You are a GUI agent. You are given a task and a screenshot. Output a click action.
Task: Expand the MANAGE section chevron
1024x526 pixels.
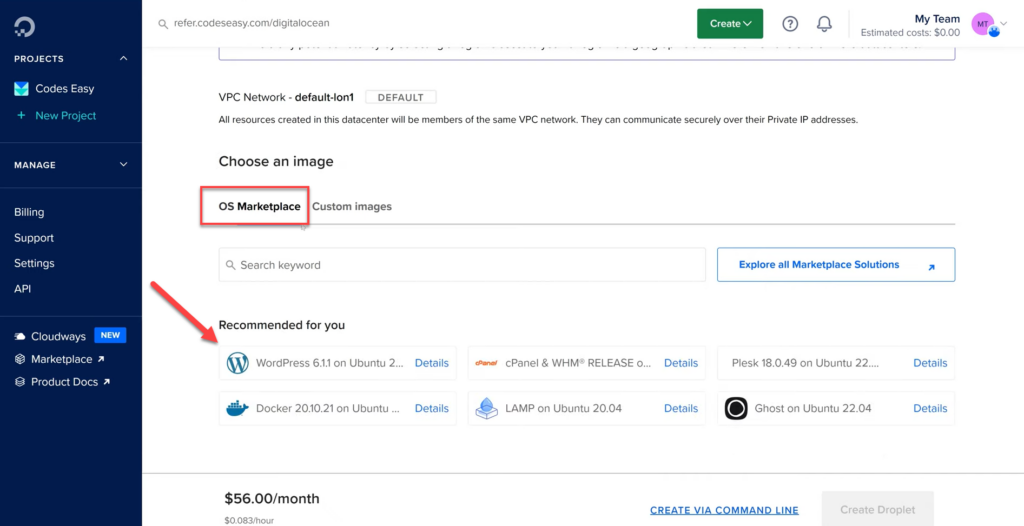(123, 165)
